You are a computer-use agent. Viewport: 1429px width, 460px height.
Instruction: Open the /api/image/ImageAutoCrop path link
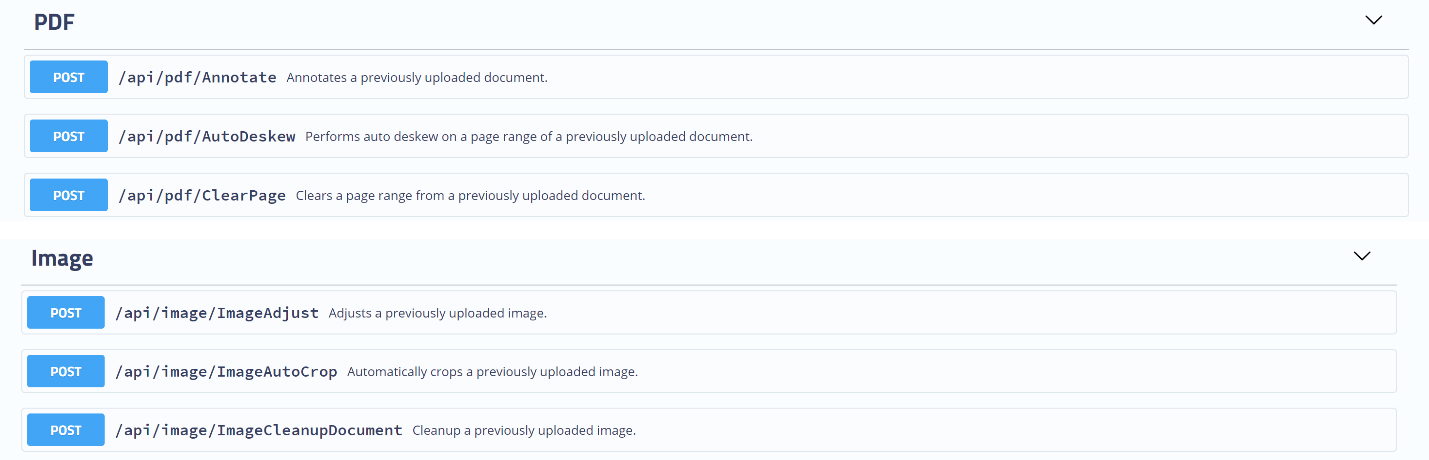pos(226,371)
